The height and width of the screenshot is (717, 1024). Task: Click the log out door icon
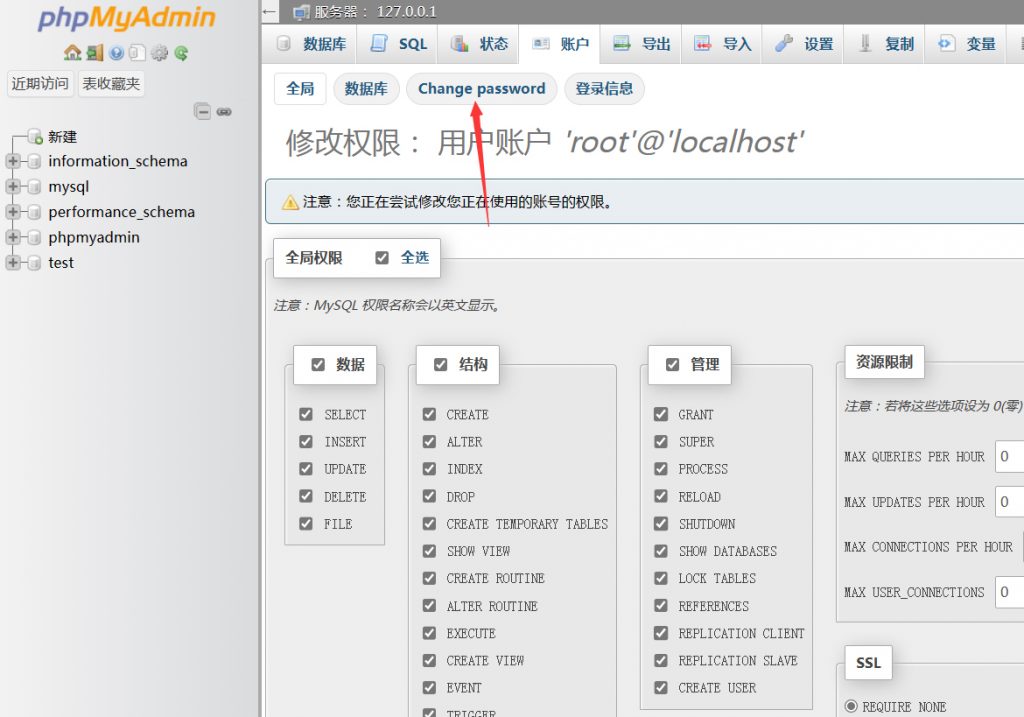coord(93,53)
